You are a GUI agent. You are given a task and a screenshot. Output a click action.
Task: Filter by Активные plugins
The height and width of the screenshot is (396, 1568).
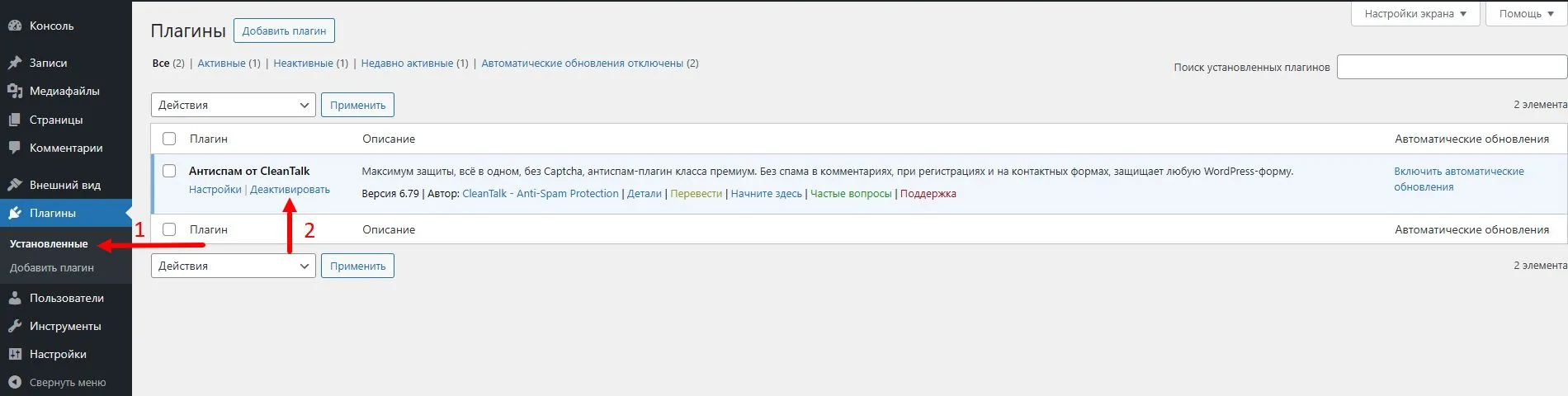point(221,63)
